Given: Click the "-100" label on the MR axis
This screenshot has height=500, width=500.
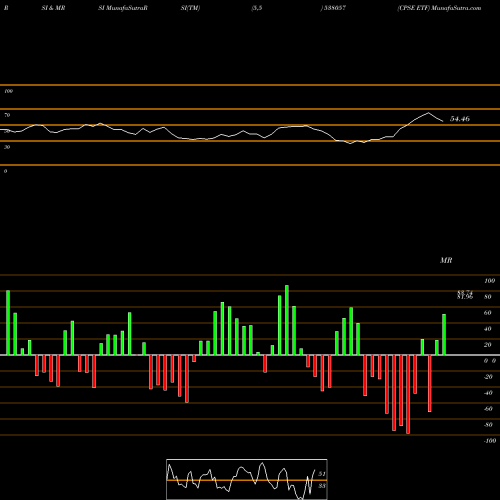Looking at the screenshot, I should [489, 441].
